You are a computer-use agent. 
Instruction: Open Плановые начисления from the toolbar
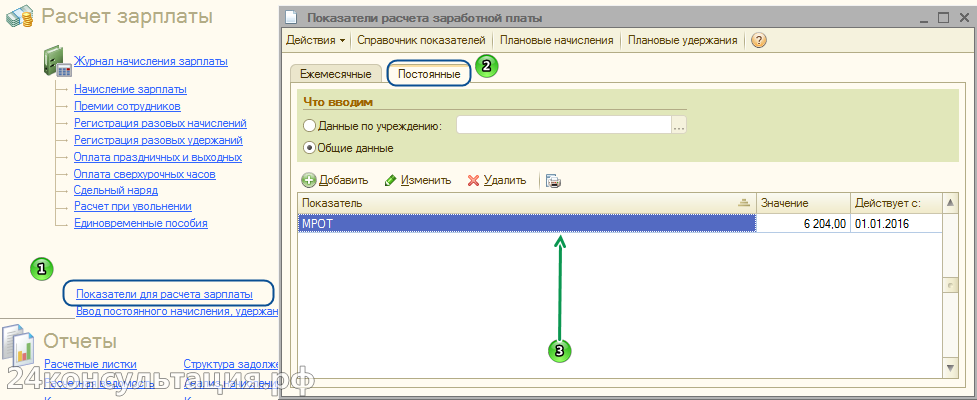click(x=556, y=41)
